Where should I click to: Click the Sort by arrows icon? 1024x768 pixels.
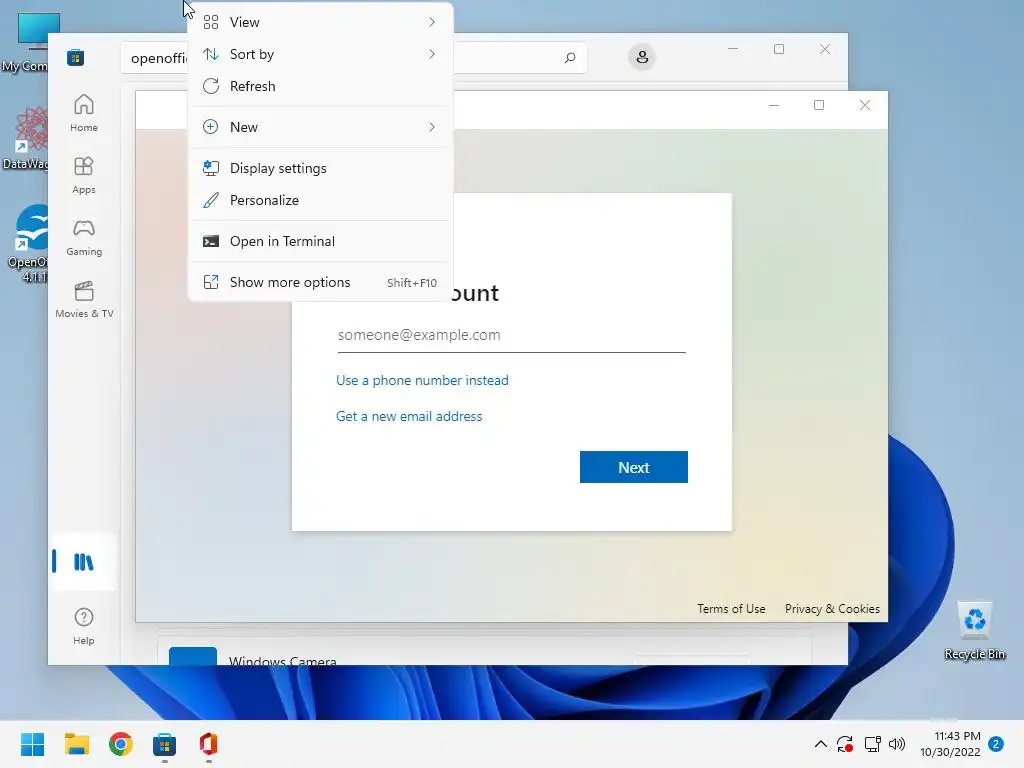pos(210,54)
